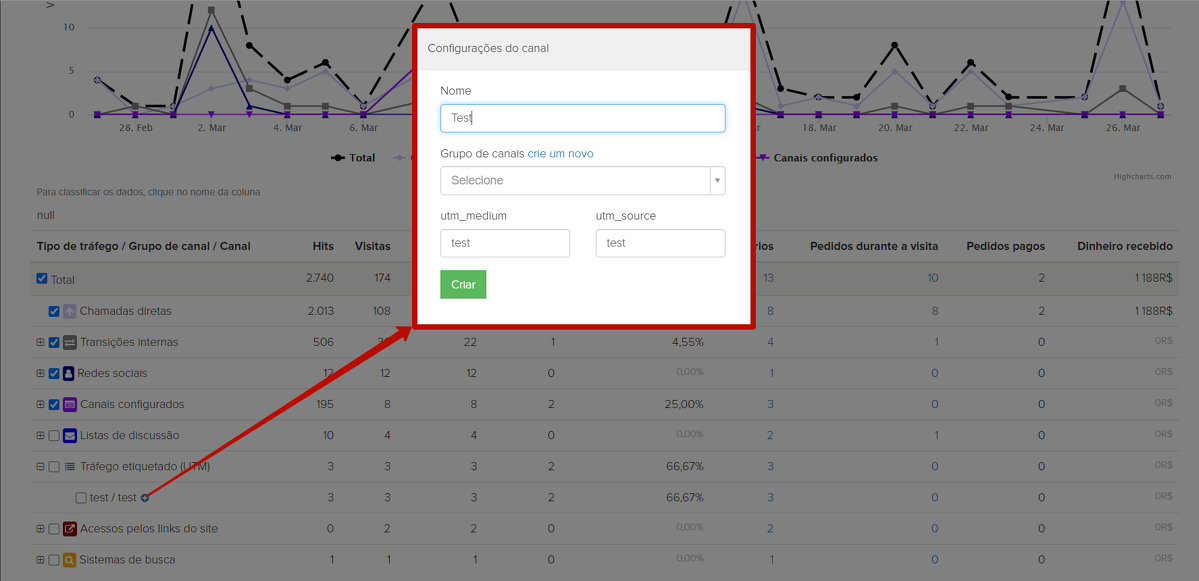This screenshot has height=581, width=1199.
Task: Click the Sistemas de busca magnifier icon
Action: pyautogui.click(x=70, y=560)
